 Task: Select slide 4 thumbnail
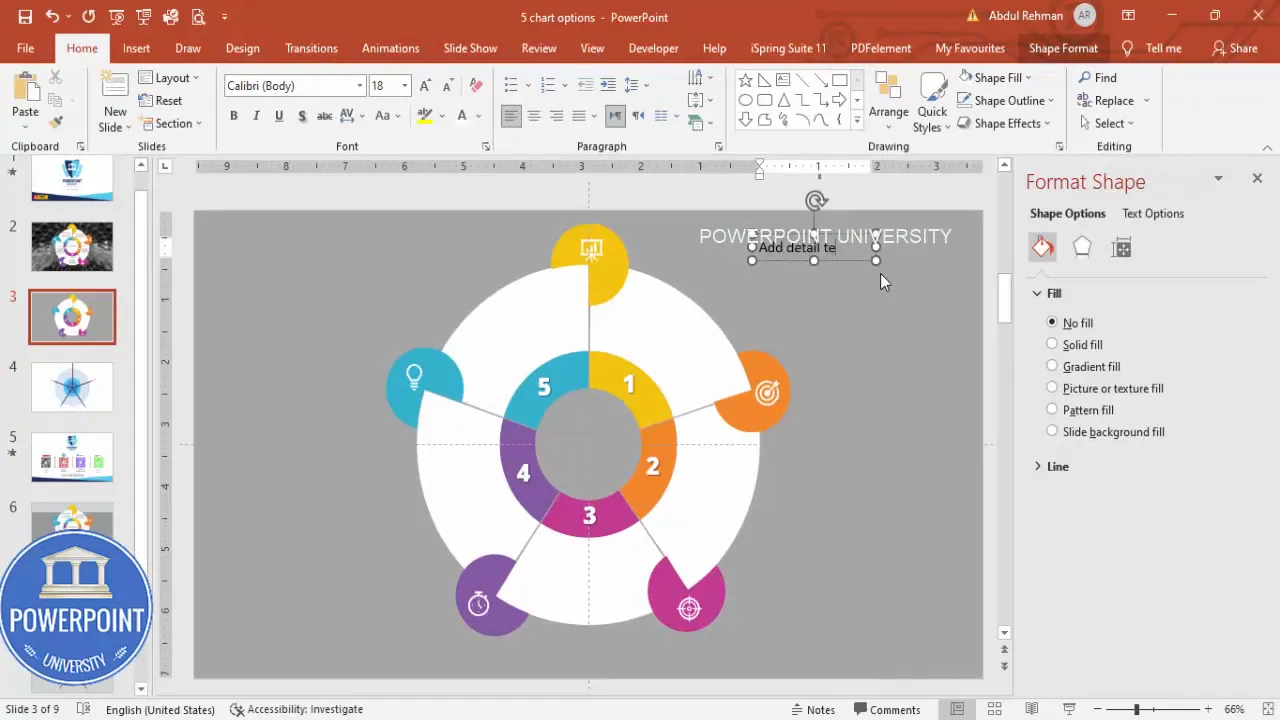[72, 387]
